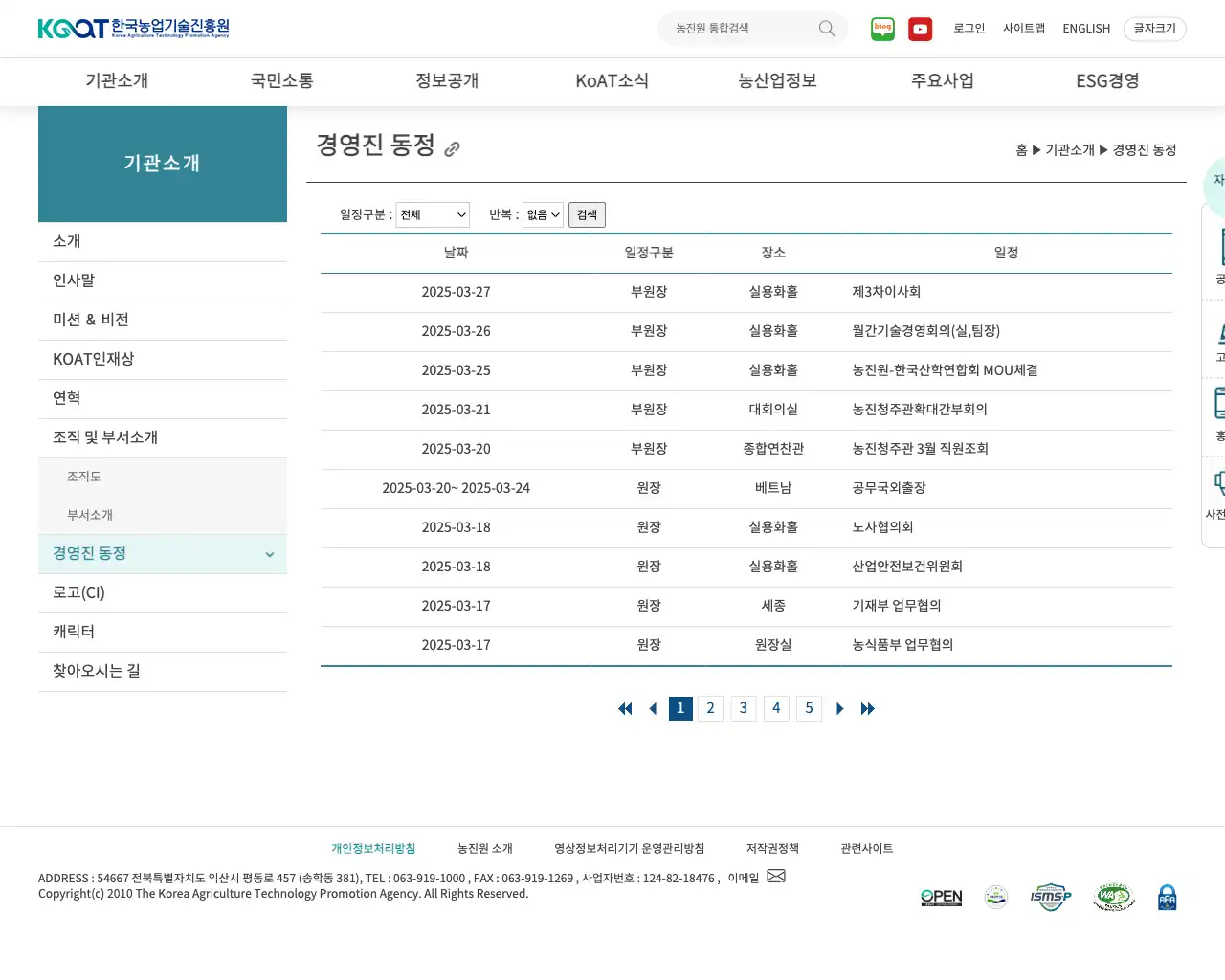Go to next page arrow icon
Viewport: 1225px width, 980px height.
(839, 708)
